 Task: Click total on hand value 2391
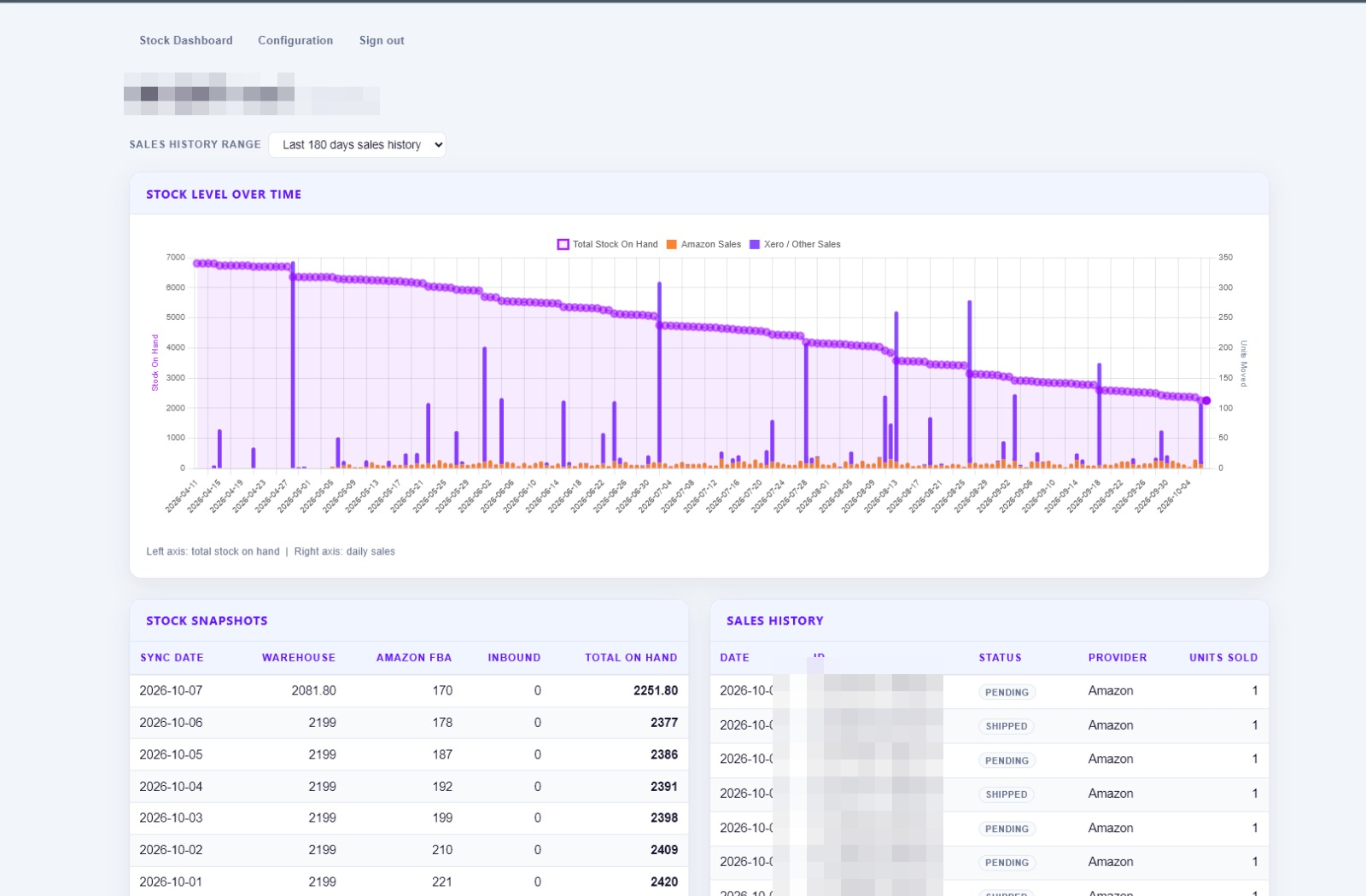click(664, 787)
